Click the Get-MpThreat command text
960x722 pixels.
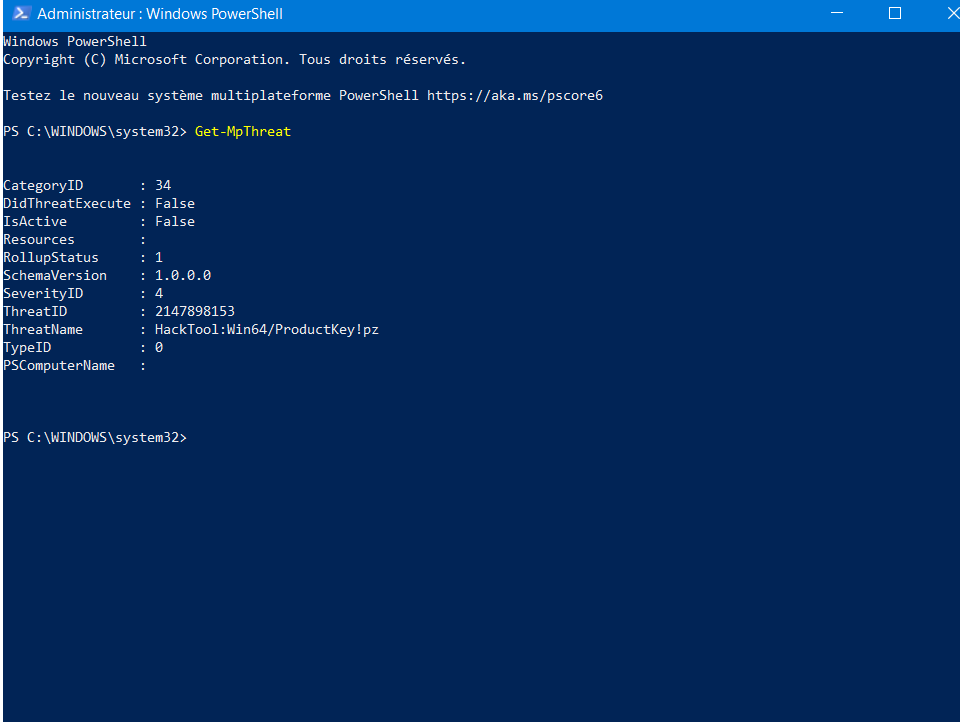(x=243, y=132)
